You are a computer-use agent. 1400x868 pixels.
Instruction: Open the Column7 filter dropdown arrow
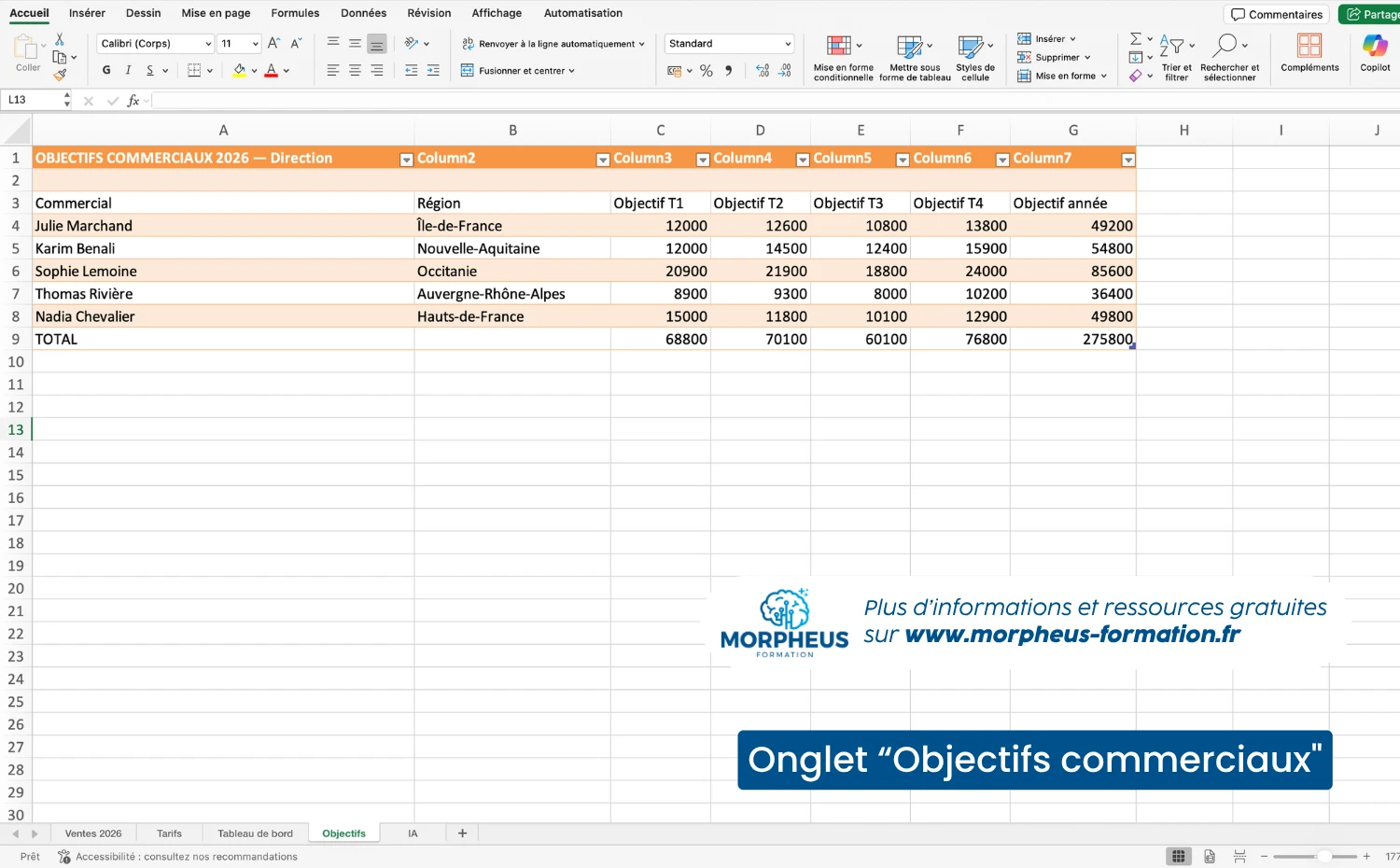click(x=1128, y=160)
